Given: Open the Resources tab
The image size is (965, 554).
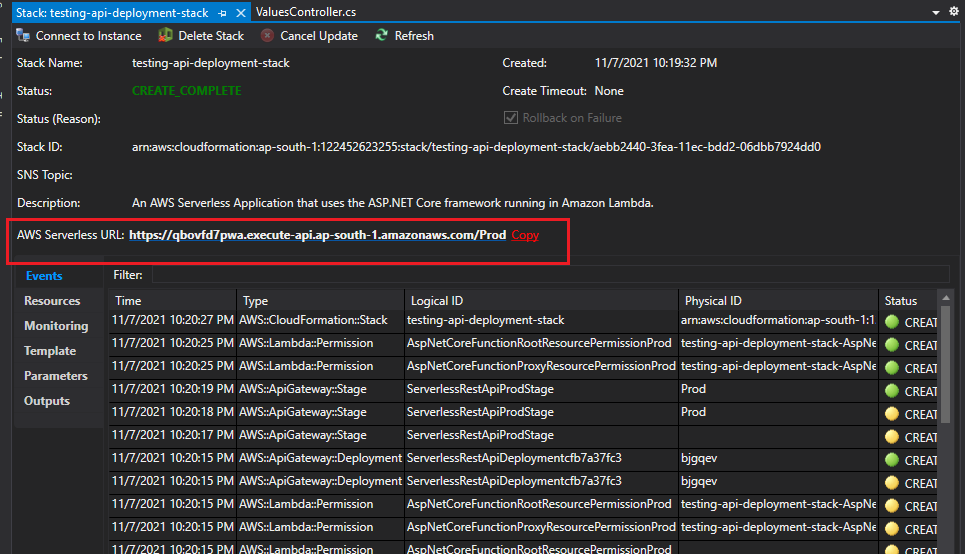Looking at the screenshot, I should click(52, 301).
